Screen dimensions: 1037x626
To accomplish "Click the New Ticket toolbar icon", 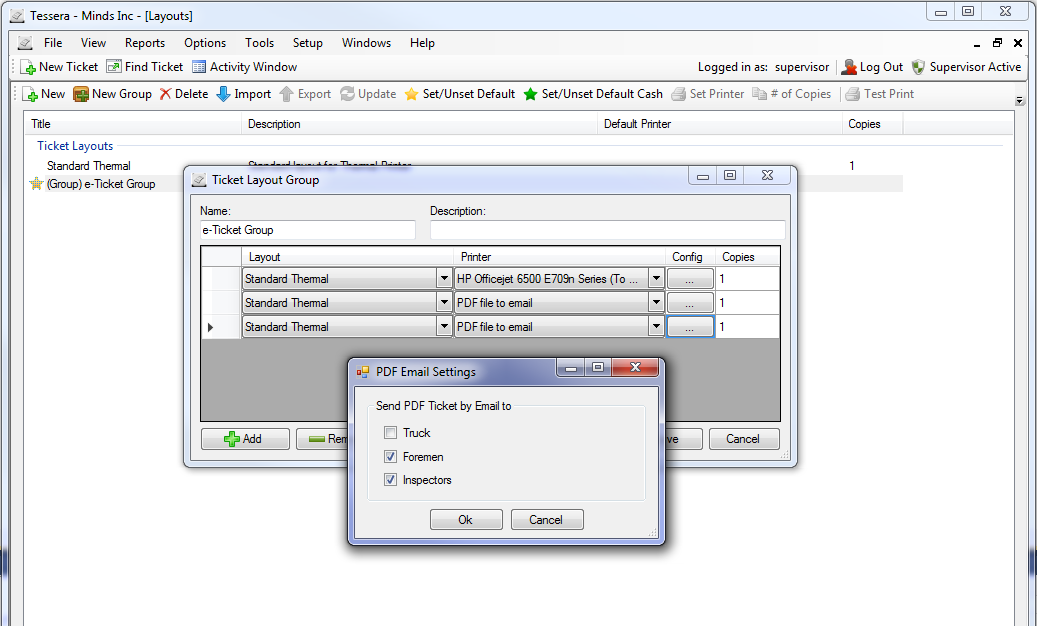I will pyautogui.click(x=28, y=67).
